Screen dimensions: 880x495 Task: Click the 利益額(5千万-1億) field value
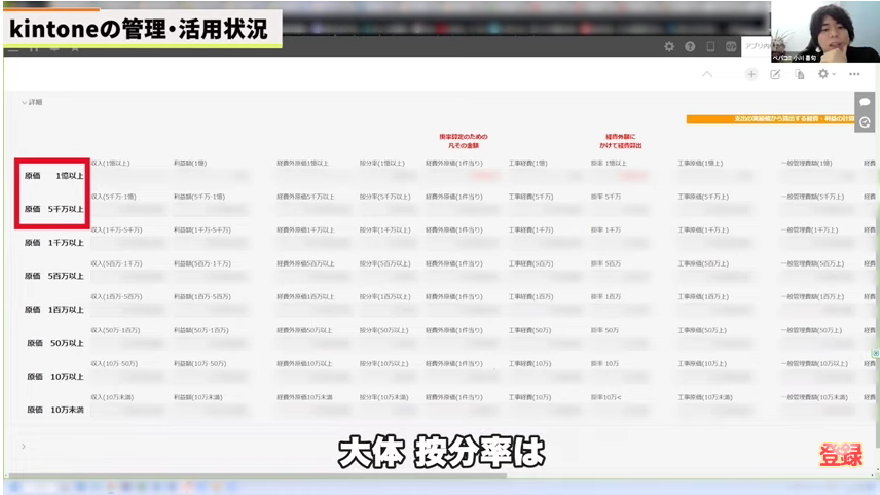[x=210, y=210]
